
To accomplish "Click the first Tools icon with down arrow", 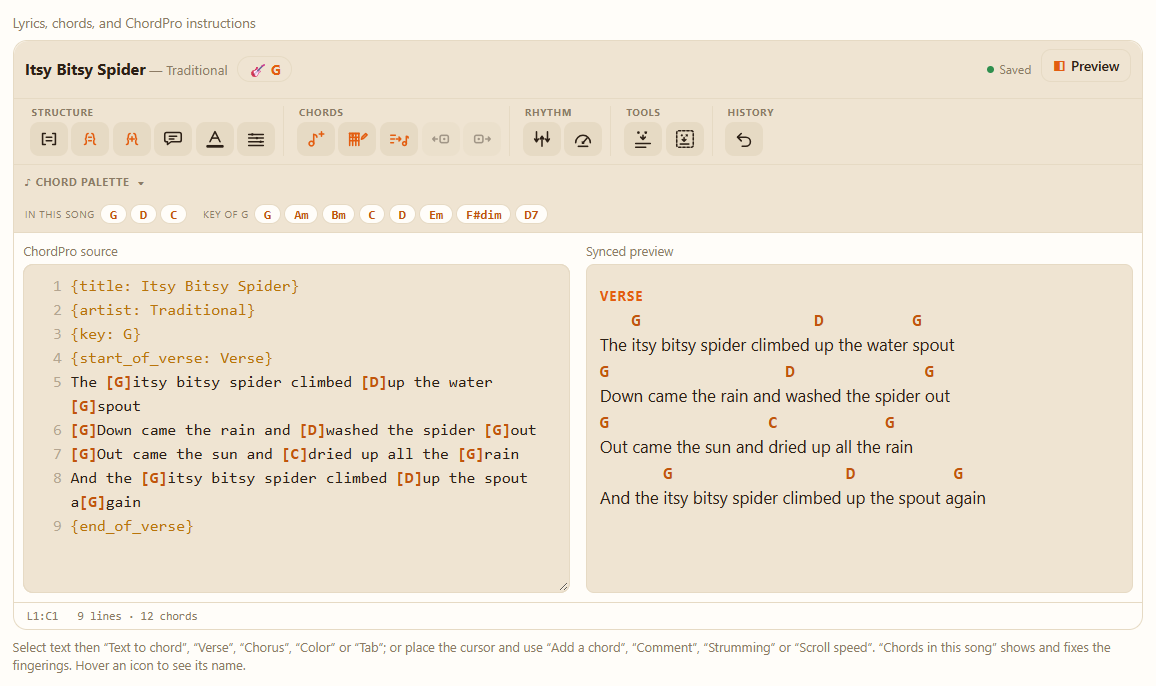I will [x=643, y=139].
